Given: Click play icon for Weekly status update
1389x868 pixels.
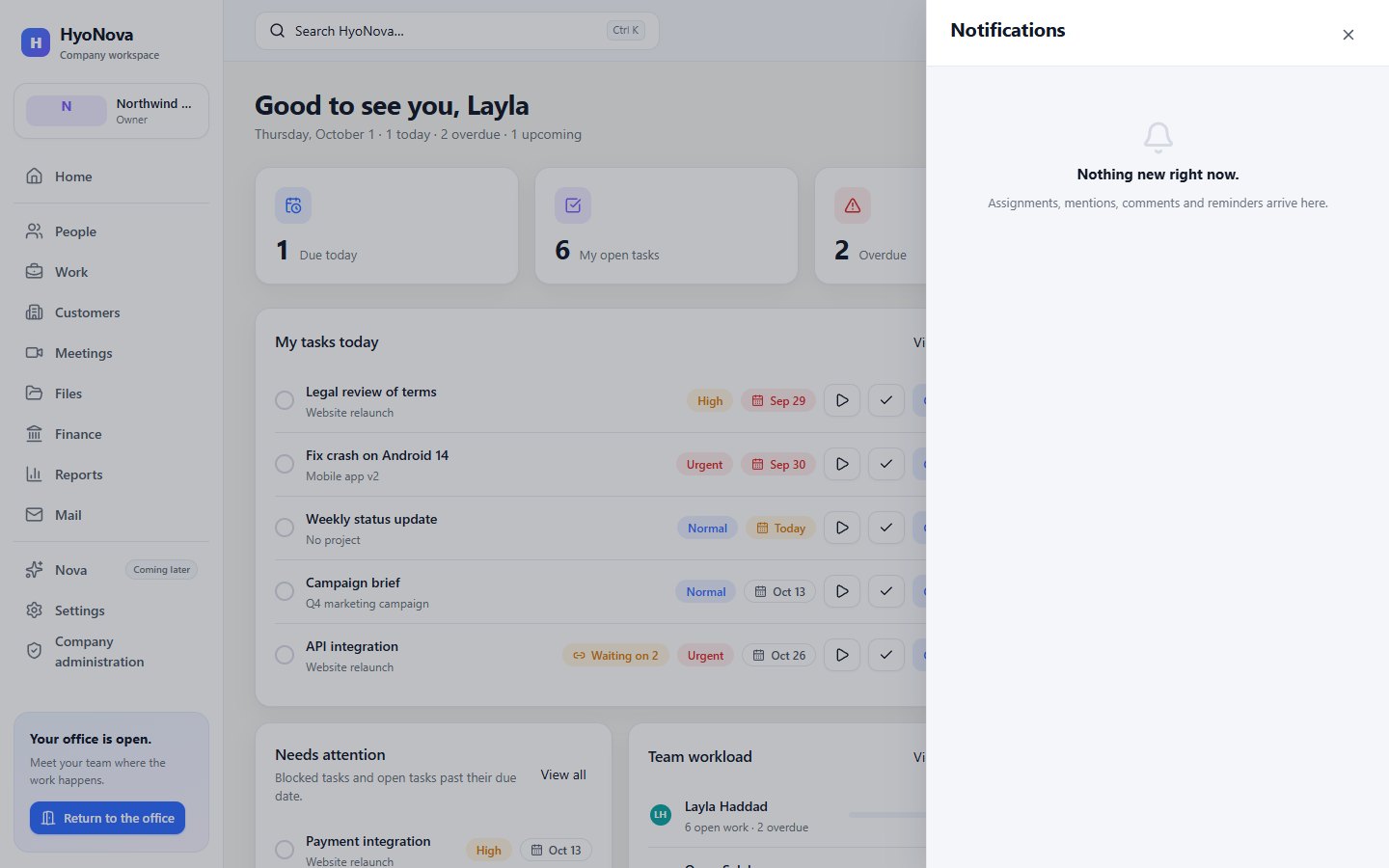Looking at the screenshot, I should pyautogui.click(x=842, y=528).
